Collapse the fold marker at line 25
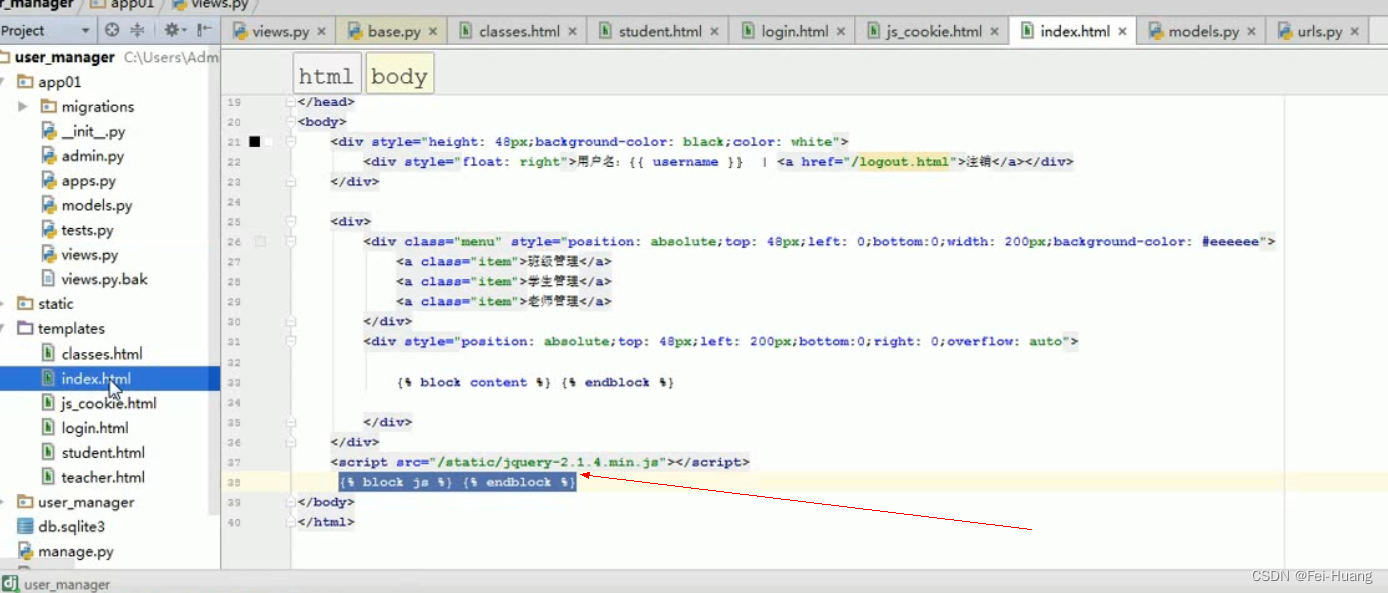Viewport: 1388px width, 593px height. pyautogui.click(x=291, y=222)
